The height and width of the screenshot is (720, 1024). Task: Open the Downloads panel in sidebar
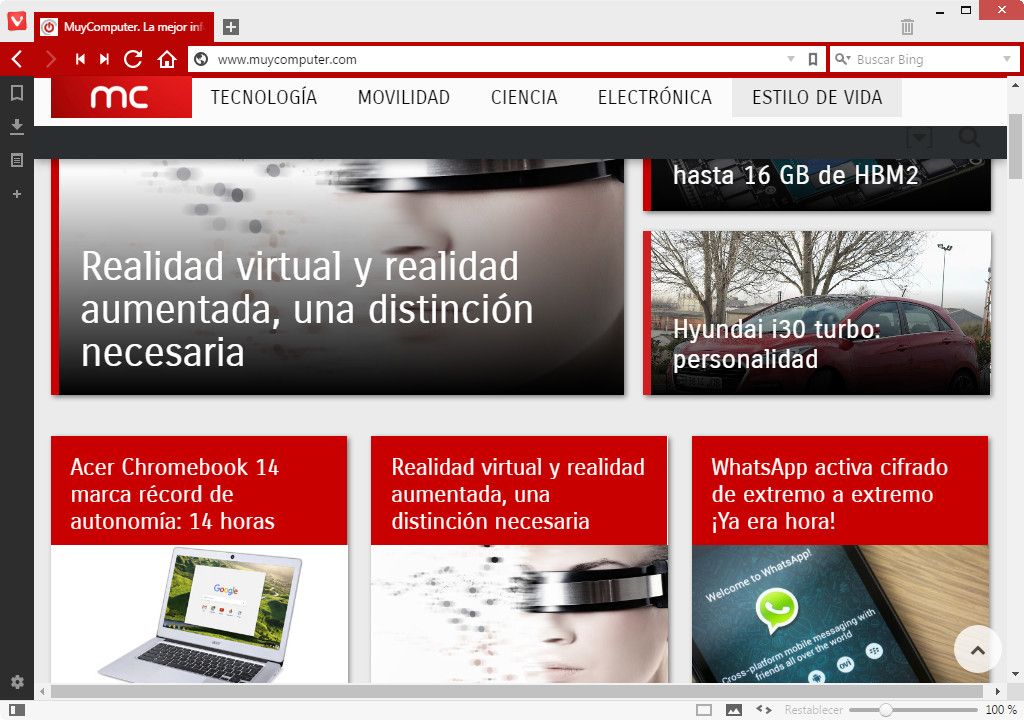point(16,126)
